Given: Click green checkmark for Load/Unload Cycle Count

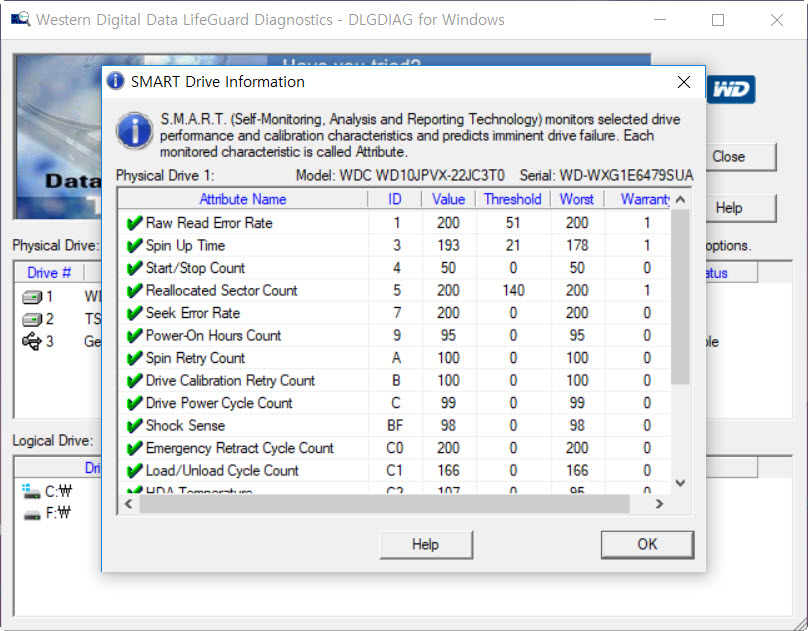Looking at the screenshot, I should [x=134, y=470].
